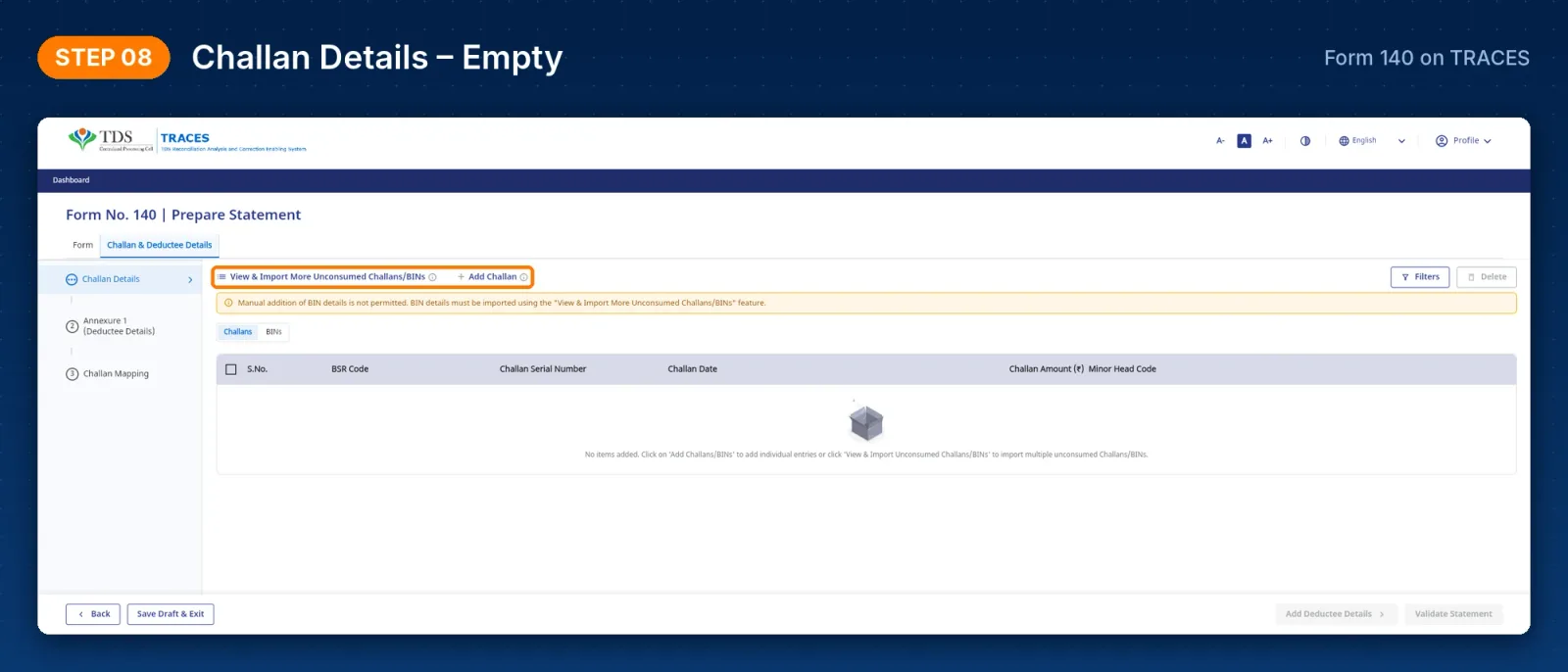1568x672 pixels.
Task: Open the English language dropdown arrow
Action: (1401, 141)
